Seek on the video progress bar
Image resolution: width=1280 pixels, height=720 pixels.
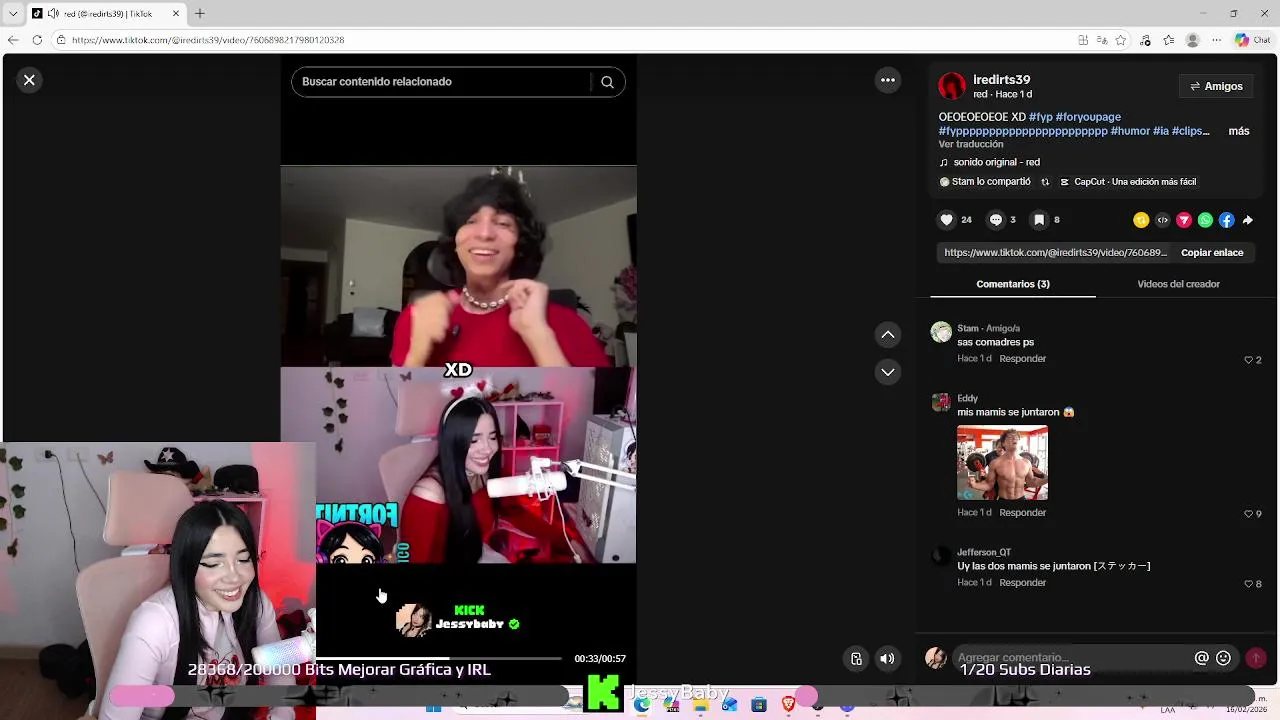point(438,658)
